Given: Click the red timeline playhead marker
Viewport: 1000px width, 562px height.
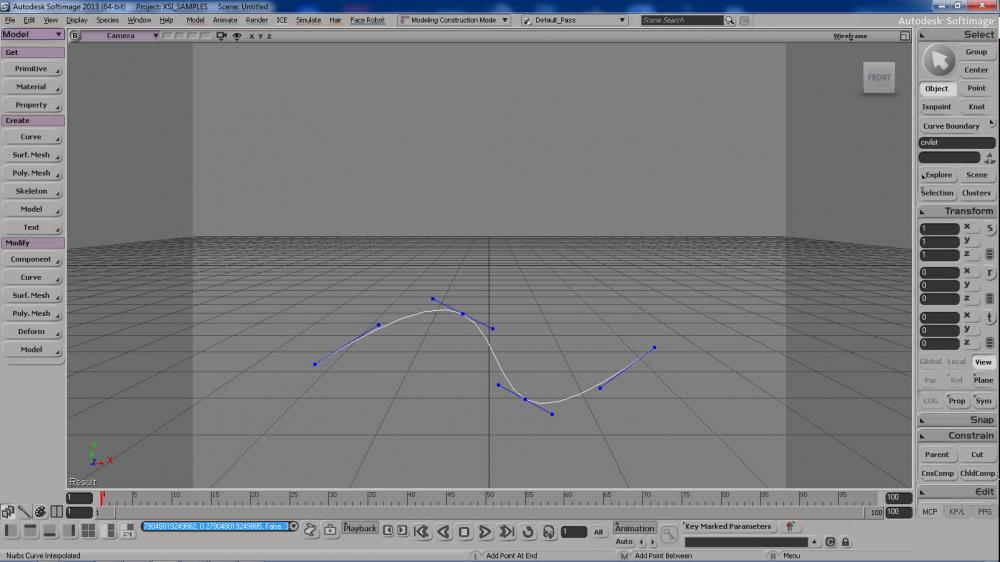Looking at the screenshot, I should (x=102, y=498).
